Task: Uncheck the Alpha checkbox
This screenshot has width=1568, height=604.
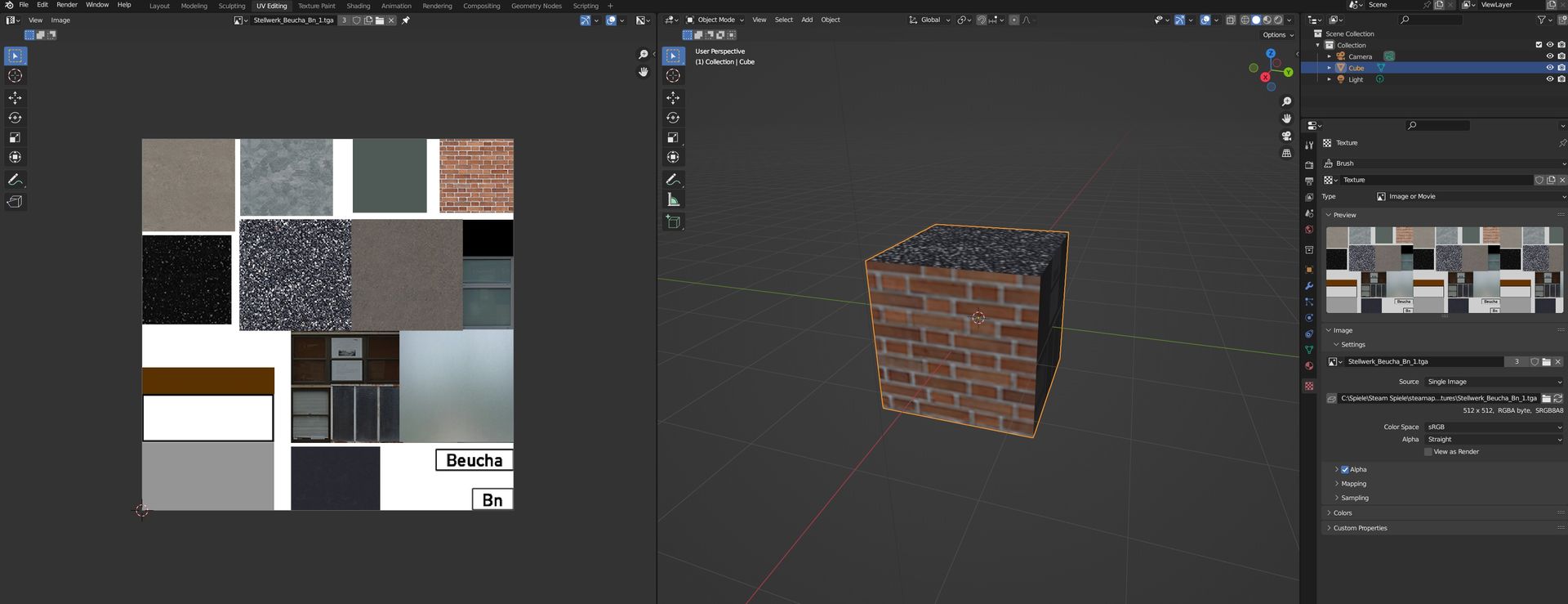Action: point(1344,470)
